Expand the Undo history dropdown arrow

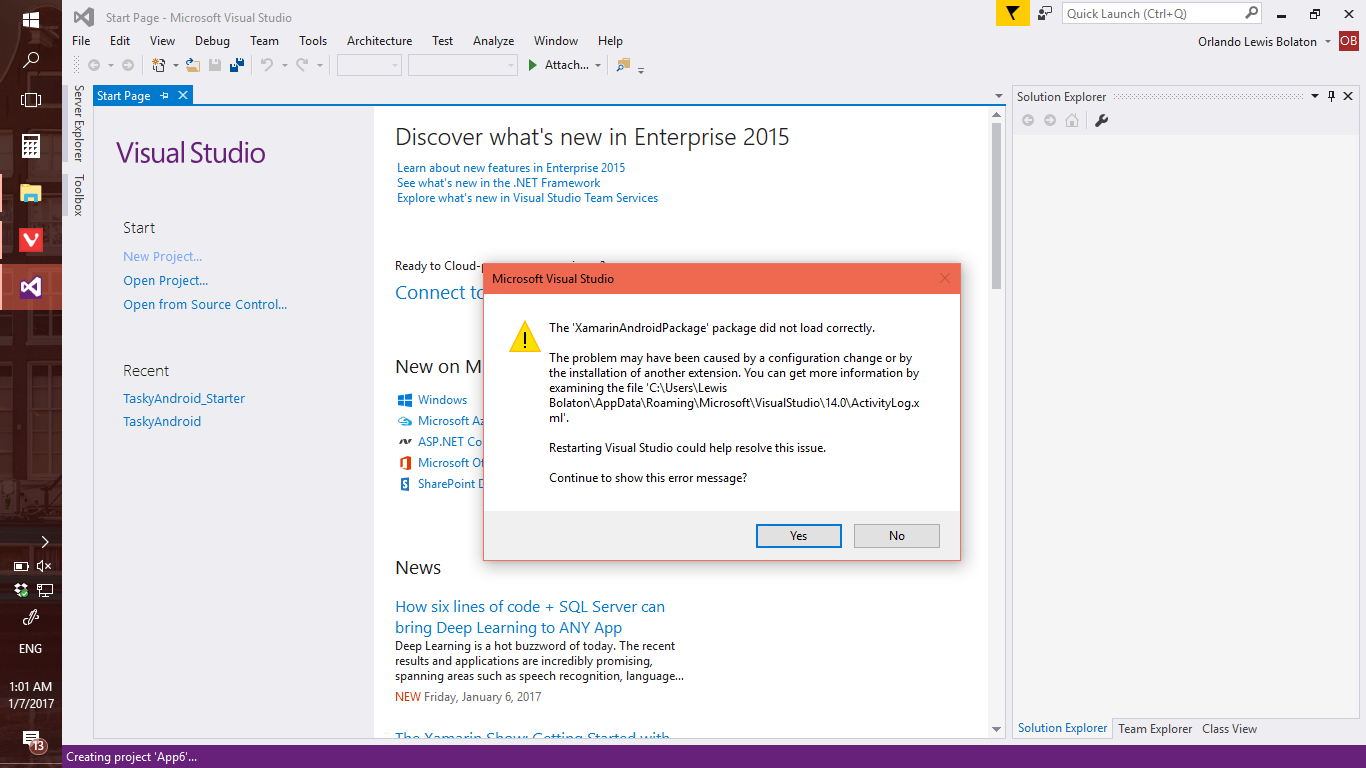pos(284,66)
